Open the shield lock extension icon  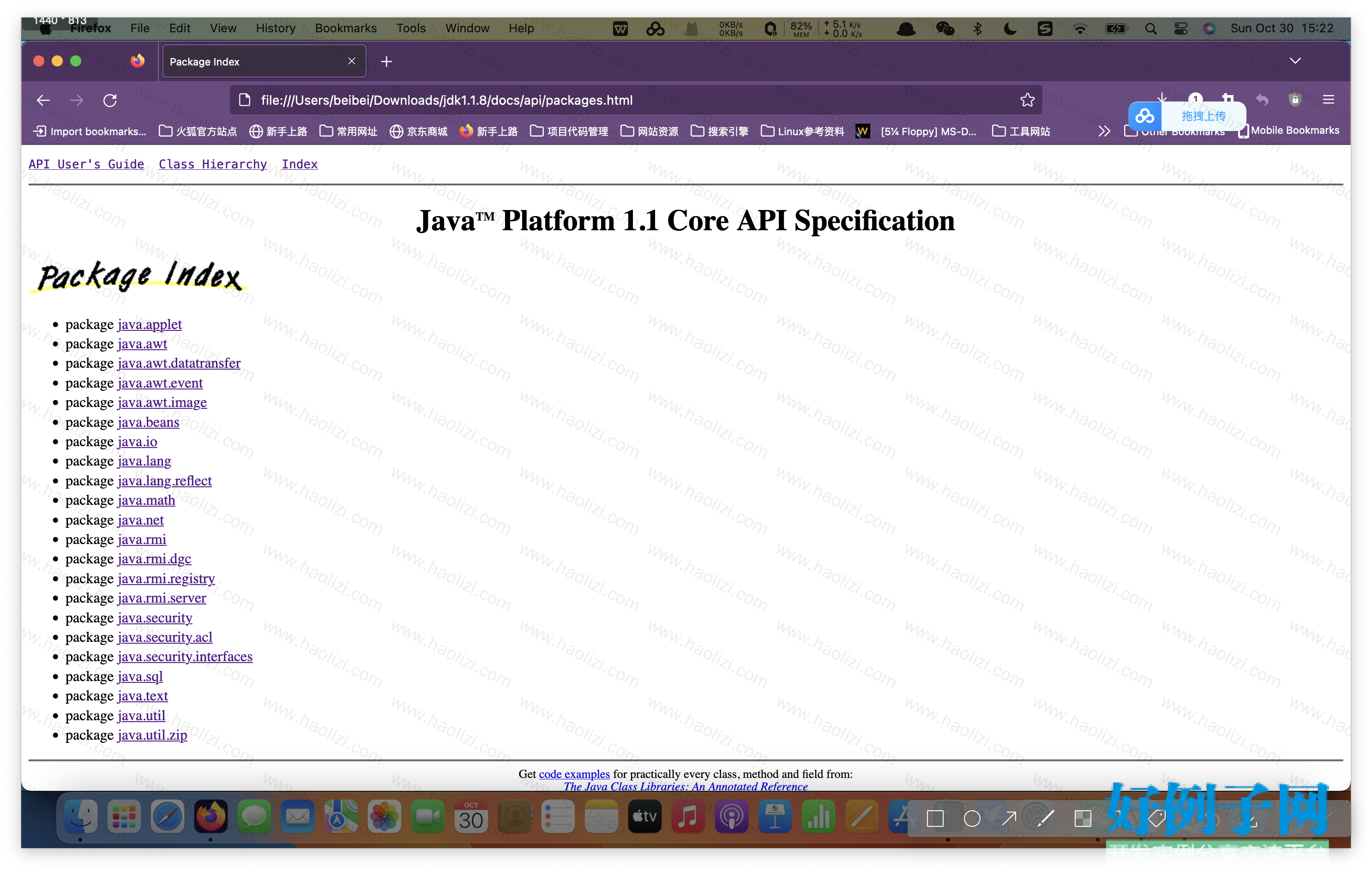pos(1295,100)
